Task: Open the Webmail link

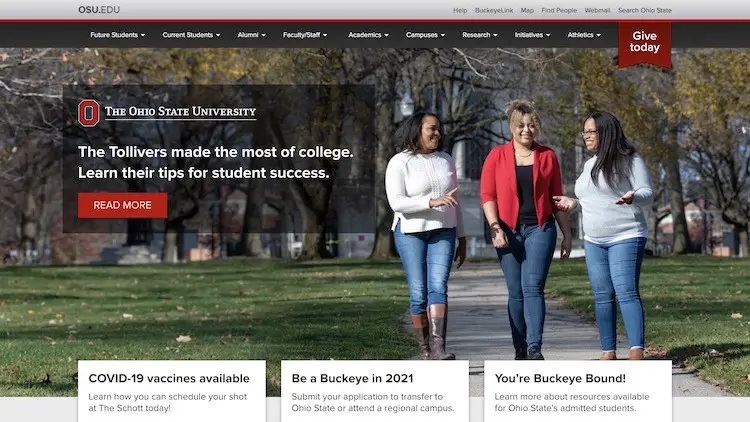Action: pyautogui.click(x=597, y=10)
